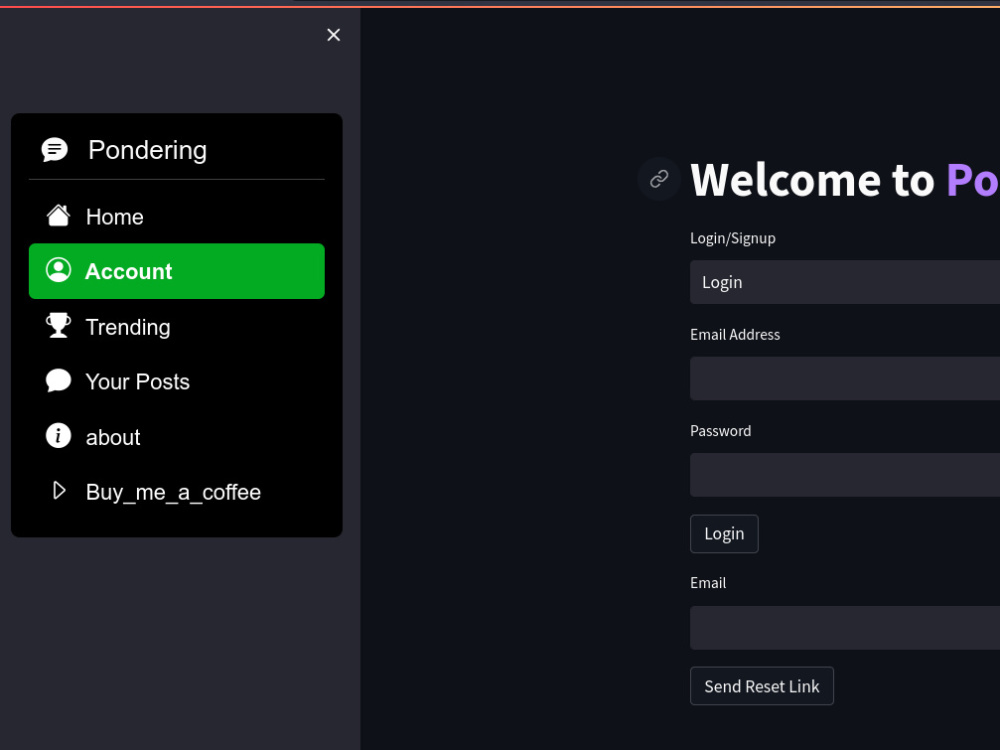Close the sidebar with the X icon
This screenshot has width=1000, height=750.
tap(333, 35)
